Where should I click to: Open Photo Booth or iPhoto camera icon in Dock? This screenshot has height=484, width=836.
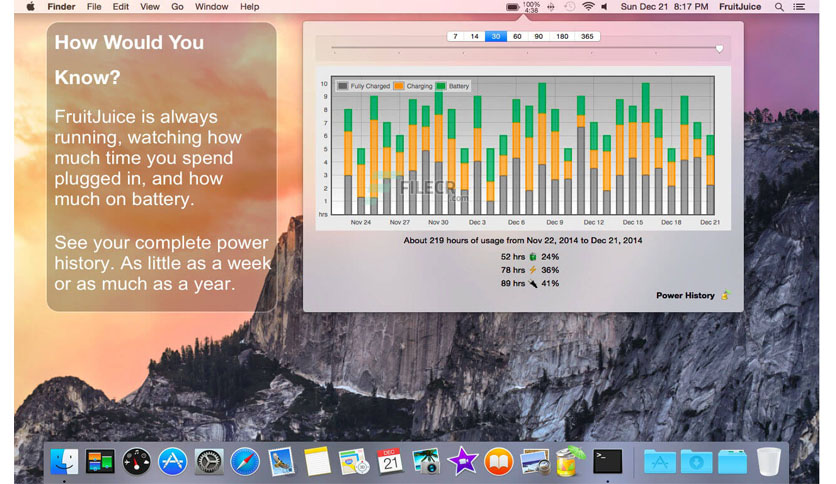[426, 461]
